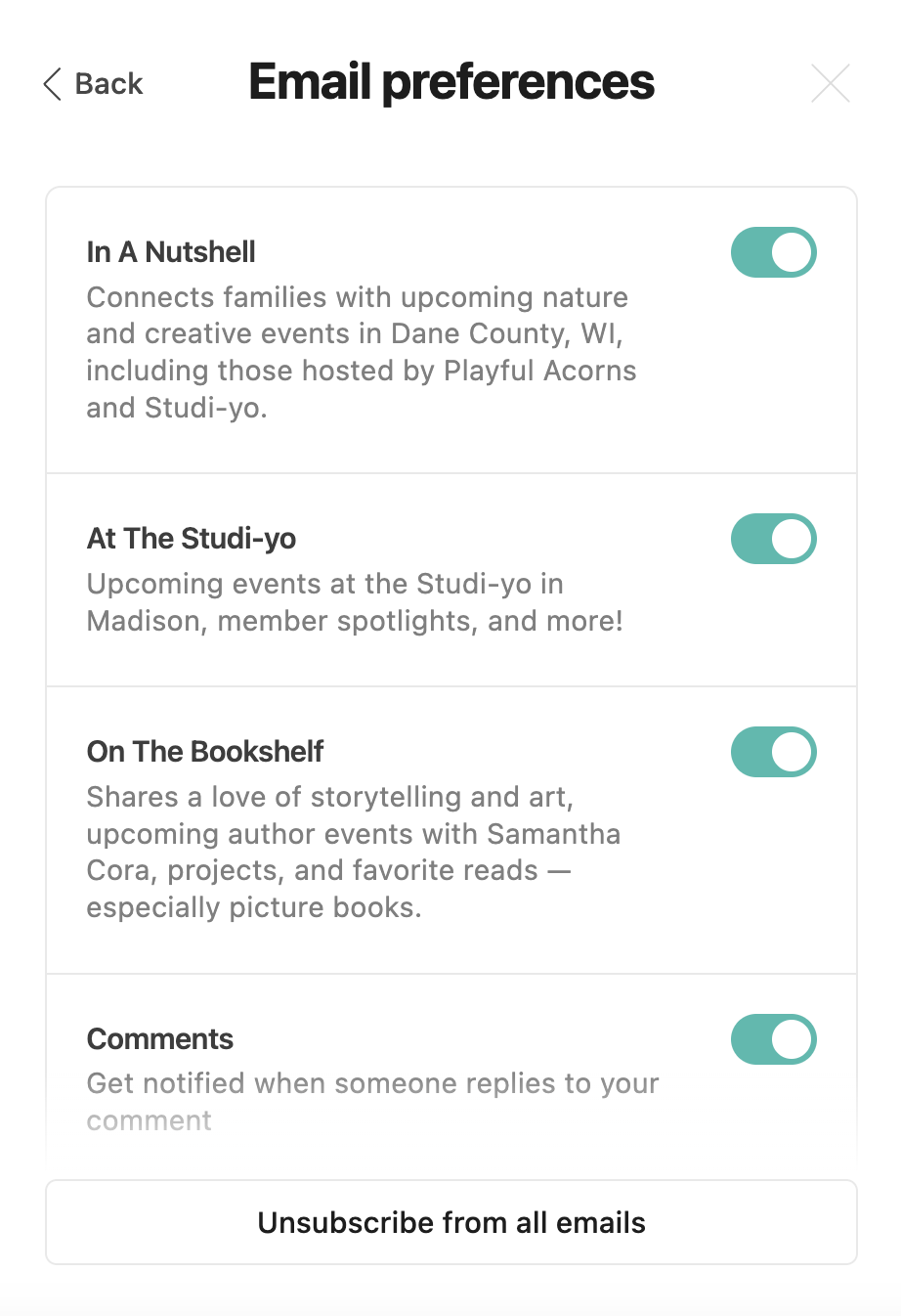The height and width of the screenshot is (1316, 901).
Task: Click the Comments section title
Action: (x=160, y=1038)
